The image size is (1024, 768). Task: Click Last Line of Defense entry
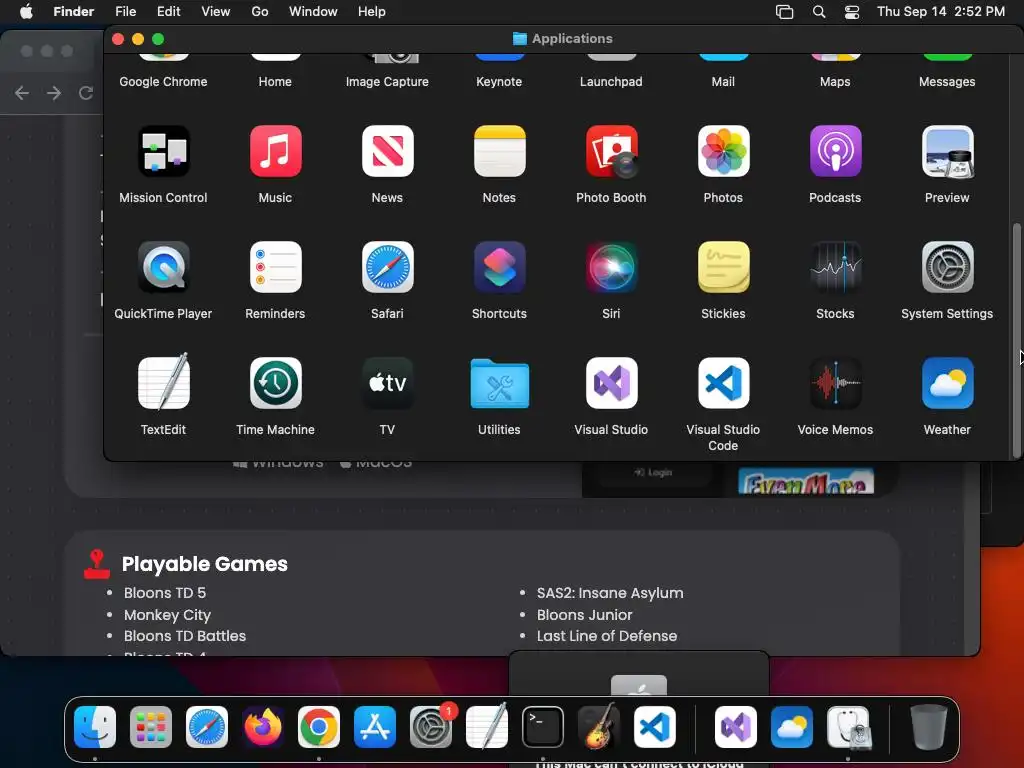607,636
